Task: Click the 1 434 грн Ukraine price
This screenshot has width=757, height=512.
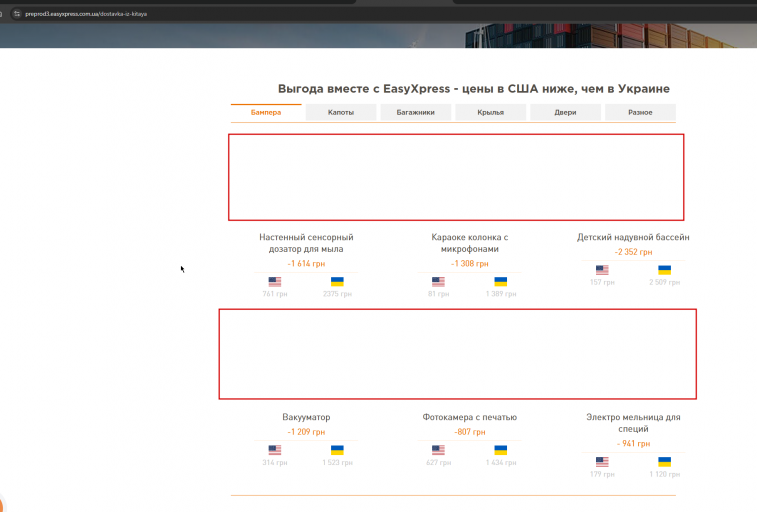Action: tap(501, 463)
